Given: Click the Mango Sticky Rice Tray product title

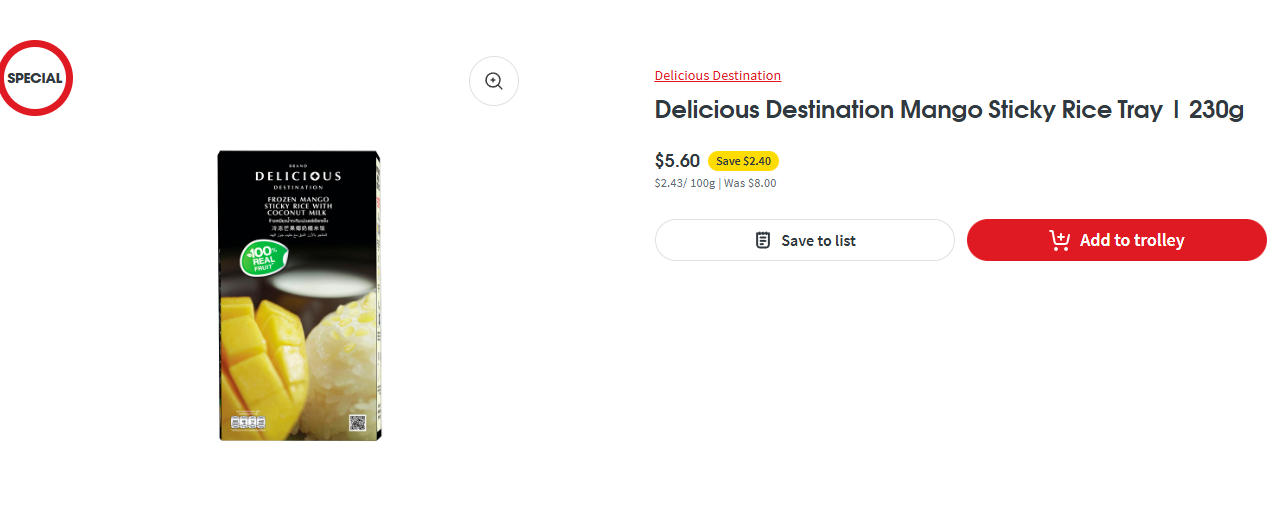Looking at the screenshot, I should pos(948,110).
